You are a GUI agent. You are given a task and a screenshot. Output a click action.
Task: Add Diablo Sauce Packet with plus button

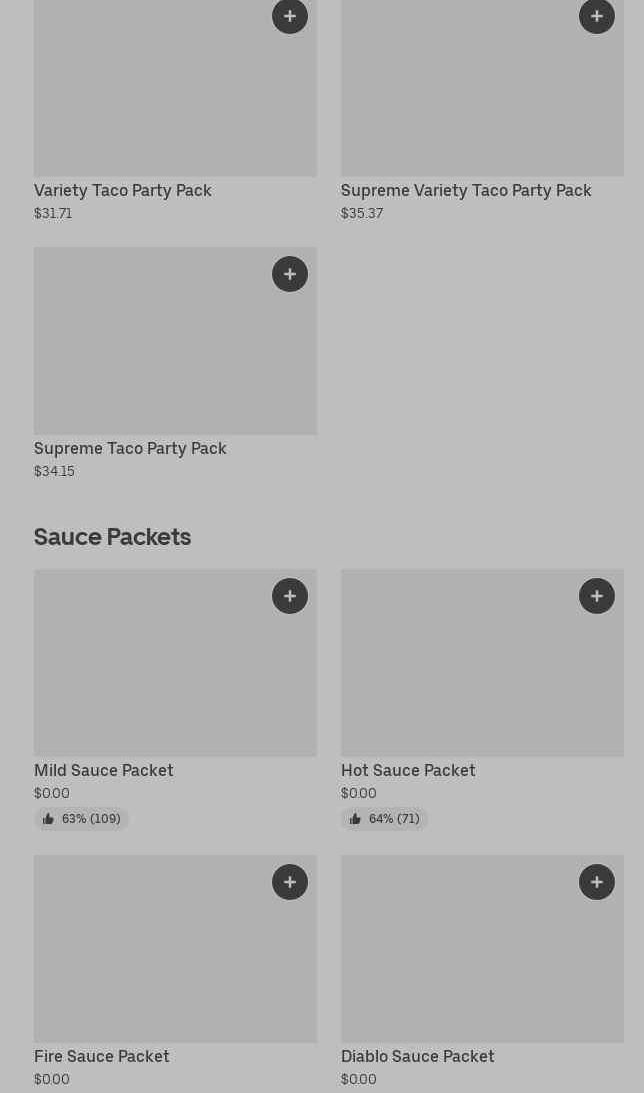597,882
